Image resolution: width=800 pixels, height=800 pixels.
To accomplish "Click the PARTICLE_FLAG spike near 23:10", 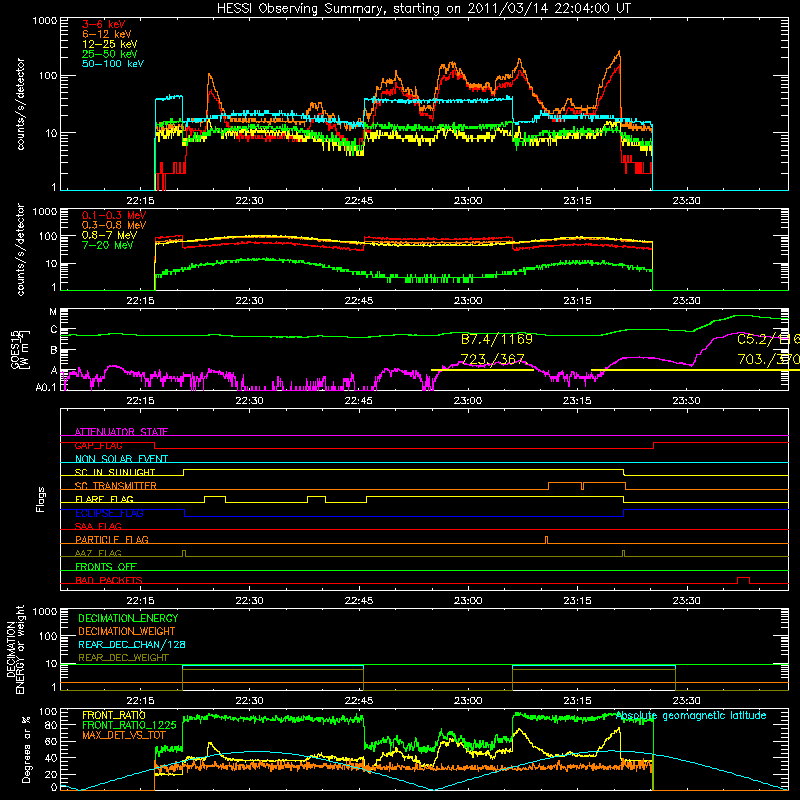I will pyautogui.click(x=546, y=540).
